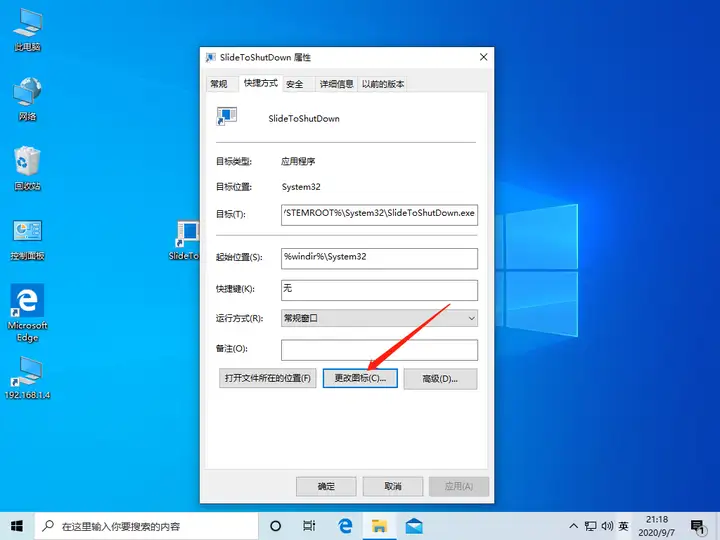Open the notification center icon

(698, 527)
